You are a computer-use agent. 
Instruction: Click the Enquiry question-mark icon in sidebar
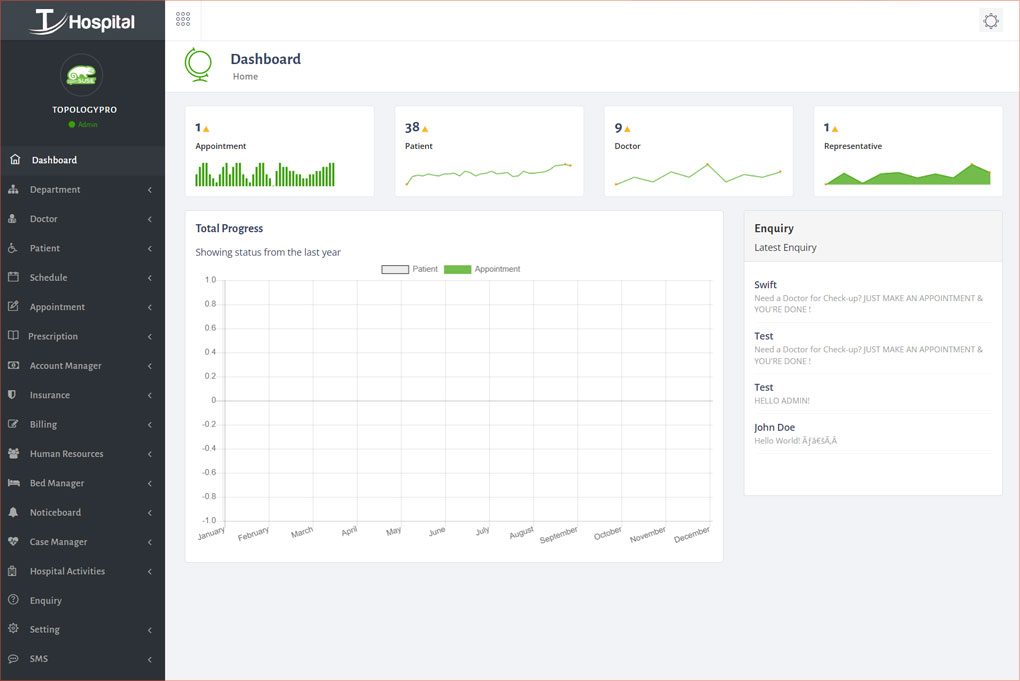coord(13,600)
